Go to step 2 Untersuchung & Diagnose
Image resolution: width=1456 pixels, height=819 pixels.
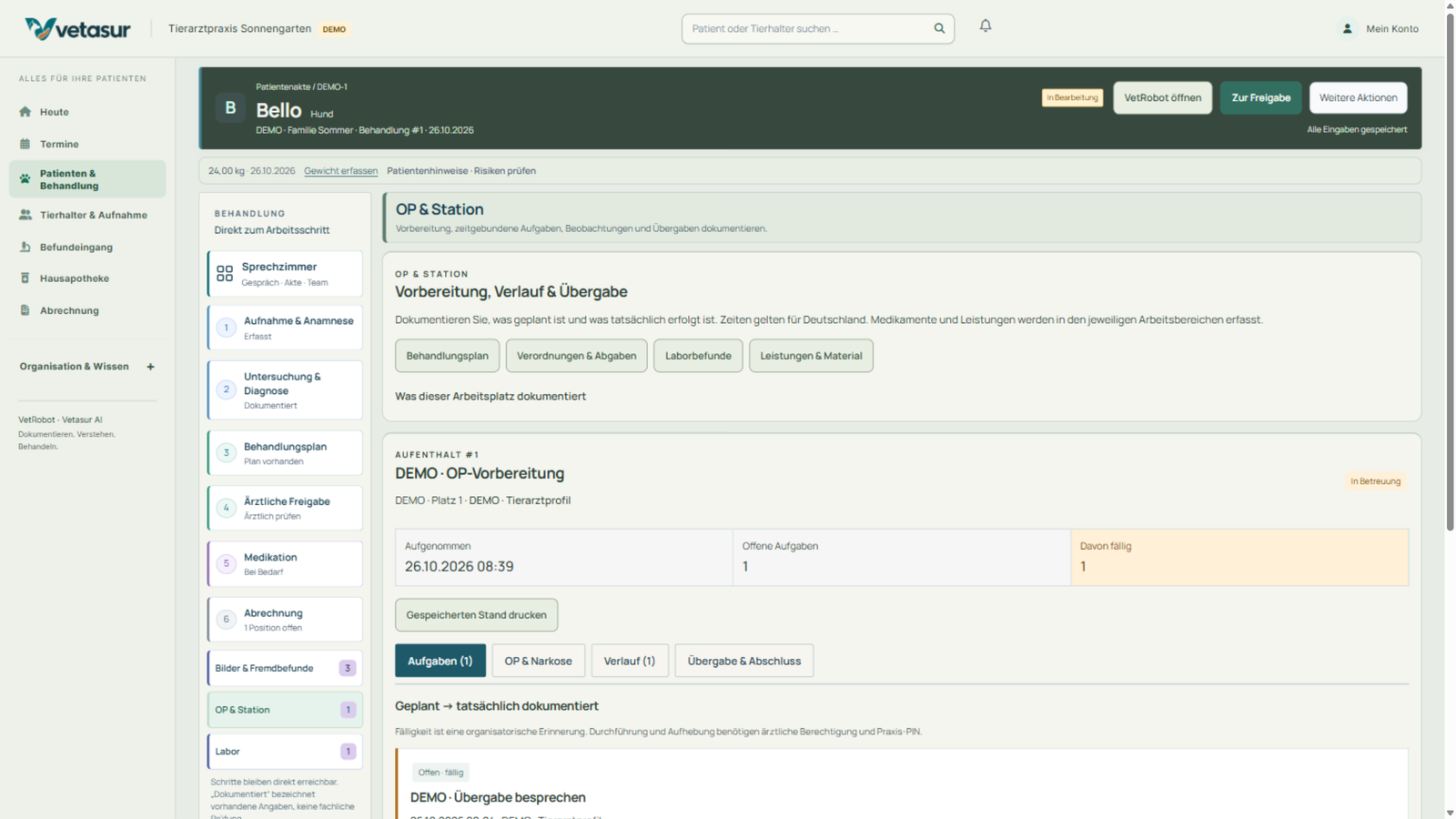285,390
